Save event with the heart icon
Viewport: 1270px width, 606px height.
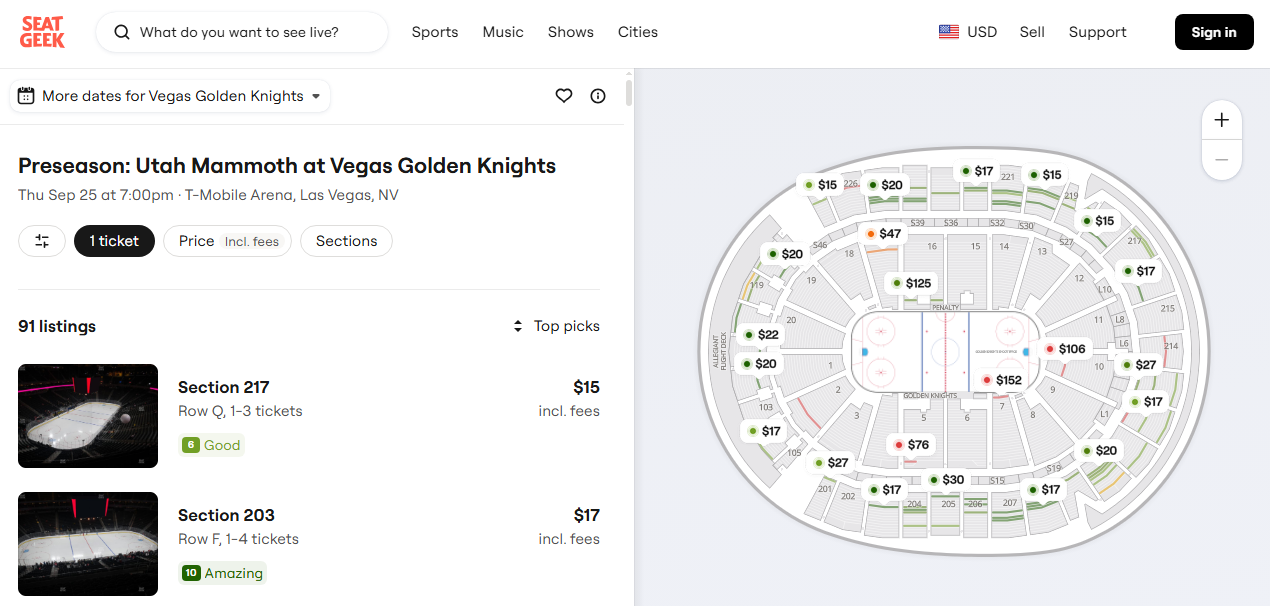pos(564,96)
